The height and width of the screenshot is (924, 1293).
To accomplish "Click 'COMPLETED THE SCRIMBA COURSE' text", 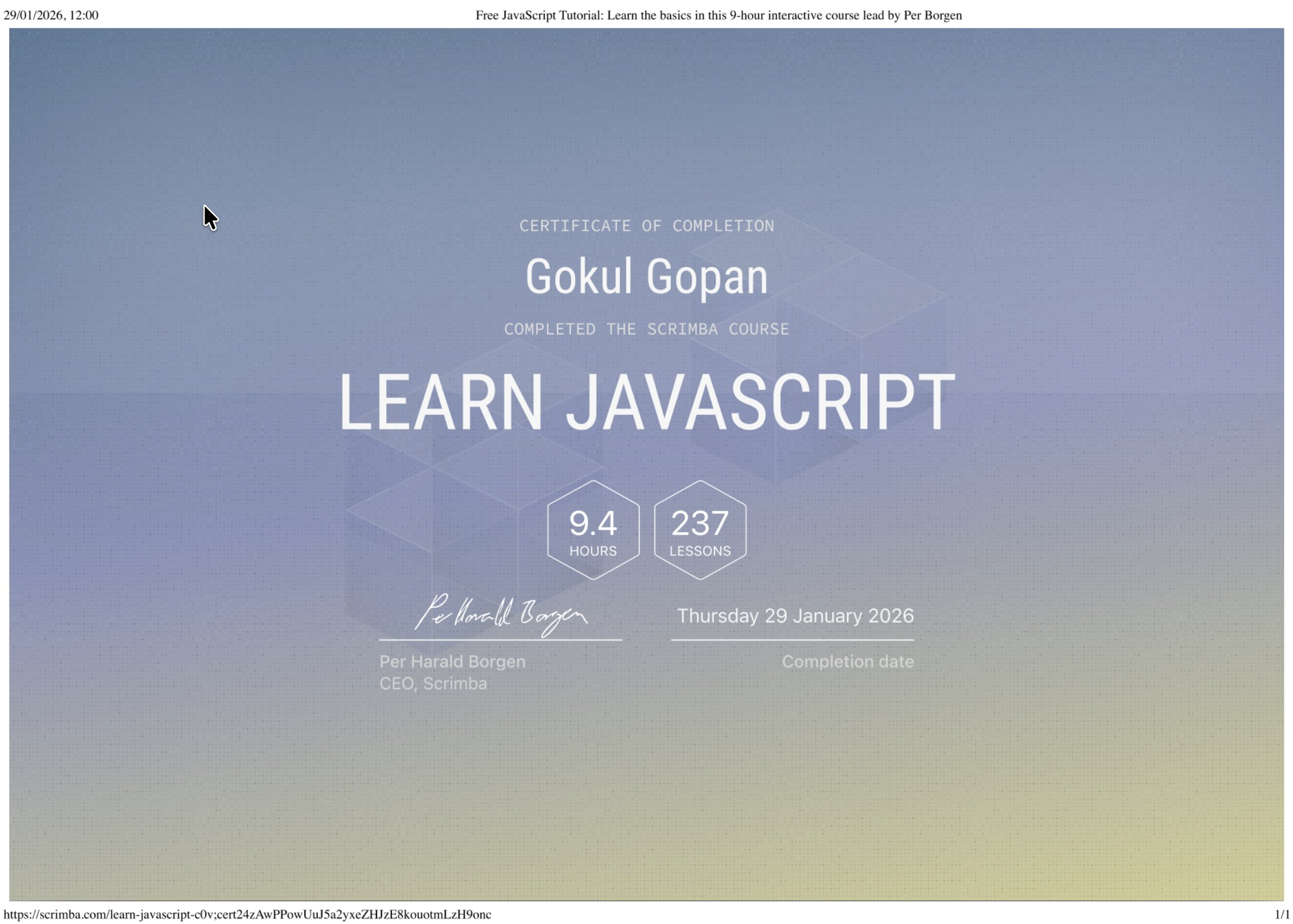I will click(646, 329).
